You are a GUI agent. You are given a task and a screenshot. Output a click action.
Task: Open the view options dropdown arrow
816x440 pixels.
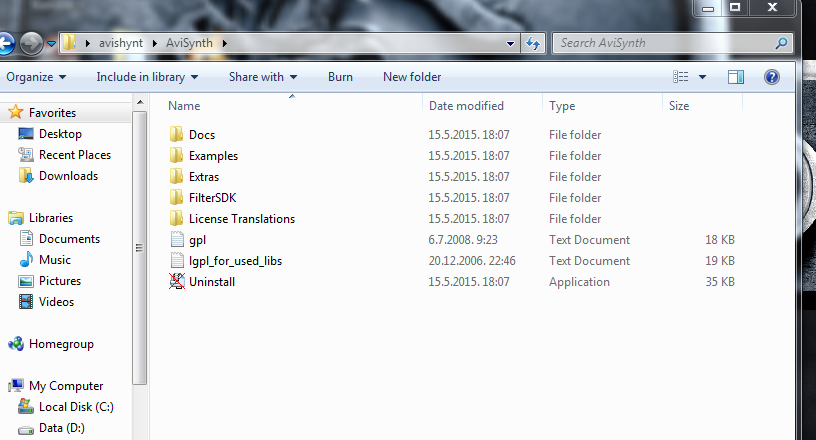click(x=702, y=77)
